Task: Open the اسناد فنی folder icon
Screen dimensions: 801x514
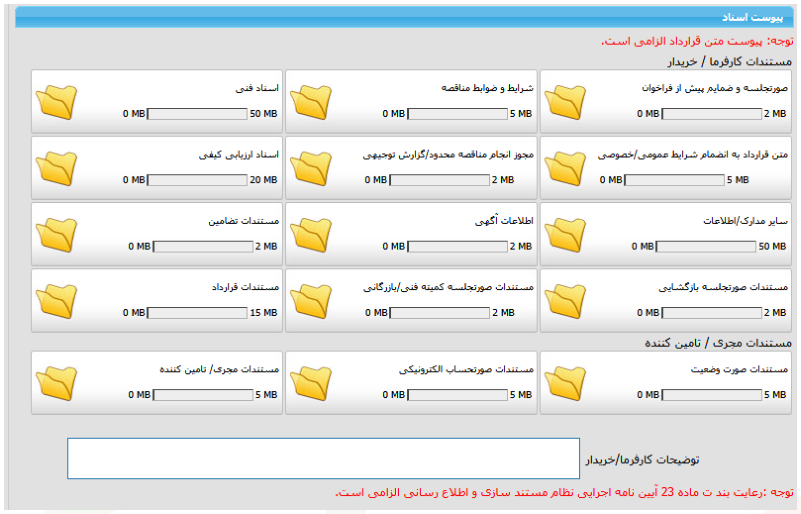Action: click(56, 102)
